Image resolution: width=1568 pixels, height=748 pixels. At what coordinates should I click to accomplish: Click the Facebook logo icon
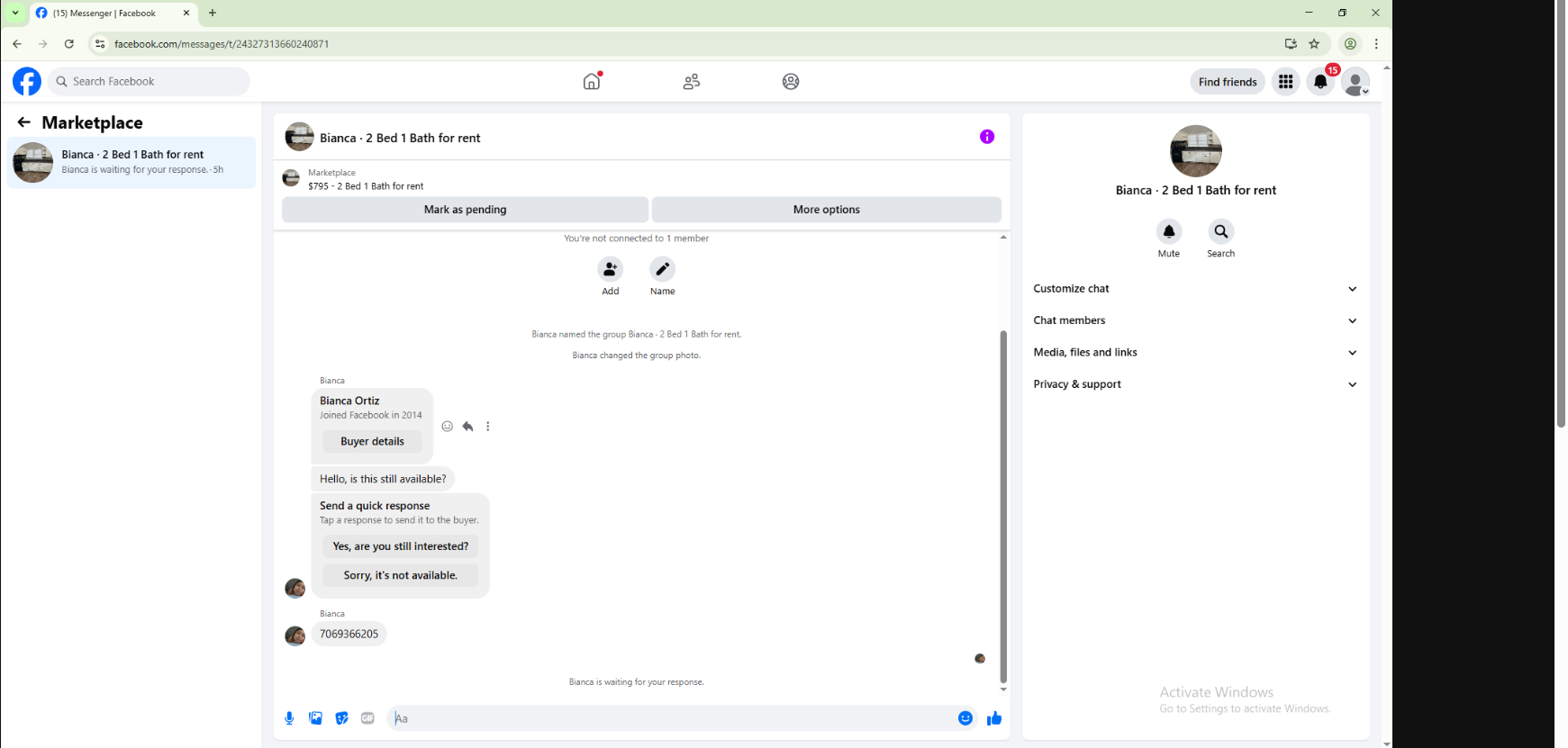[x=27, y=82]
